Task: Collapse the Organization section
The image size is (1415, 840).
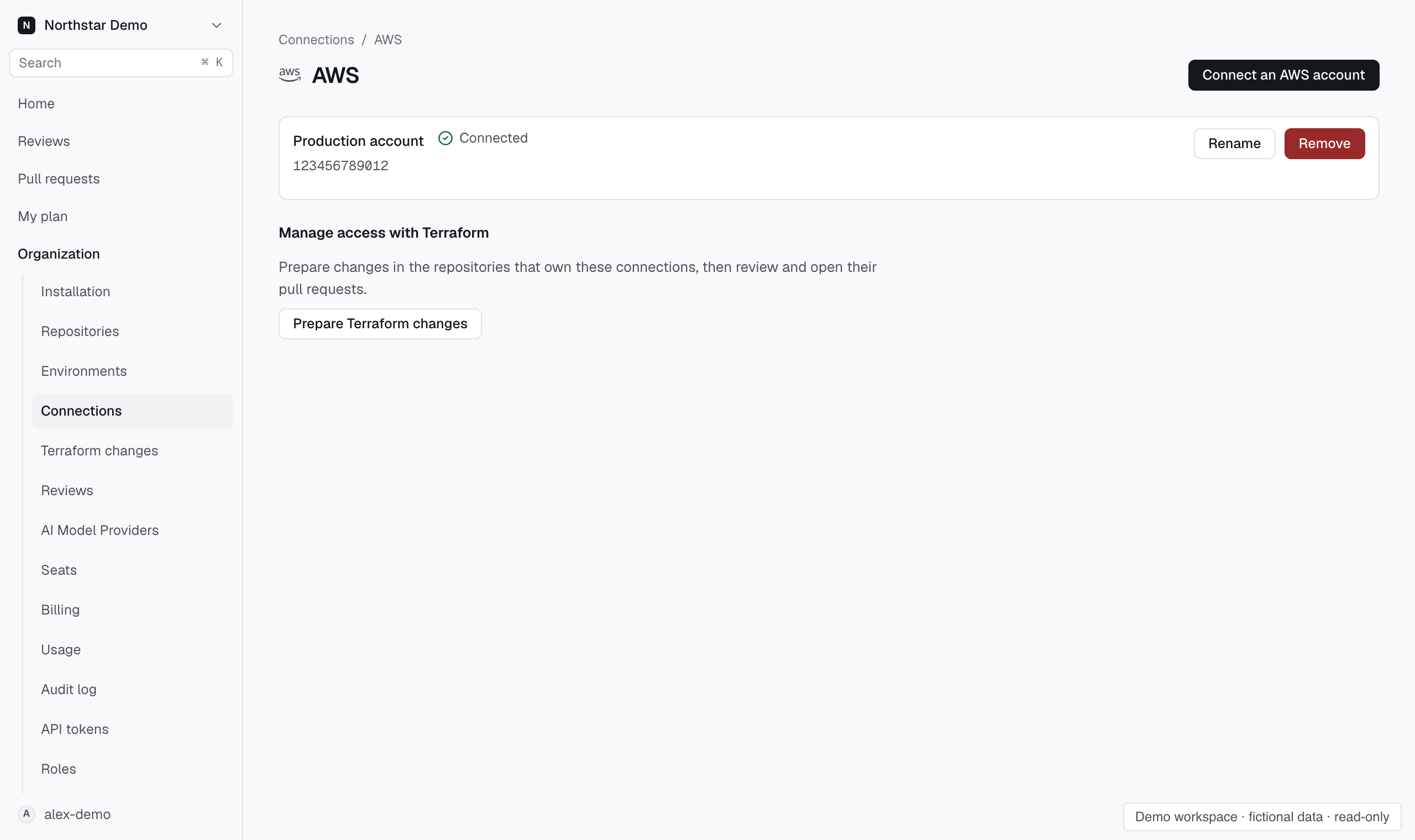Action: tap(58, 254)
